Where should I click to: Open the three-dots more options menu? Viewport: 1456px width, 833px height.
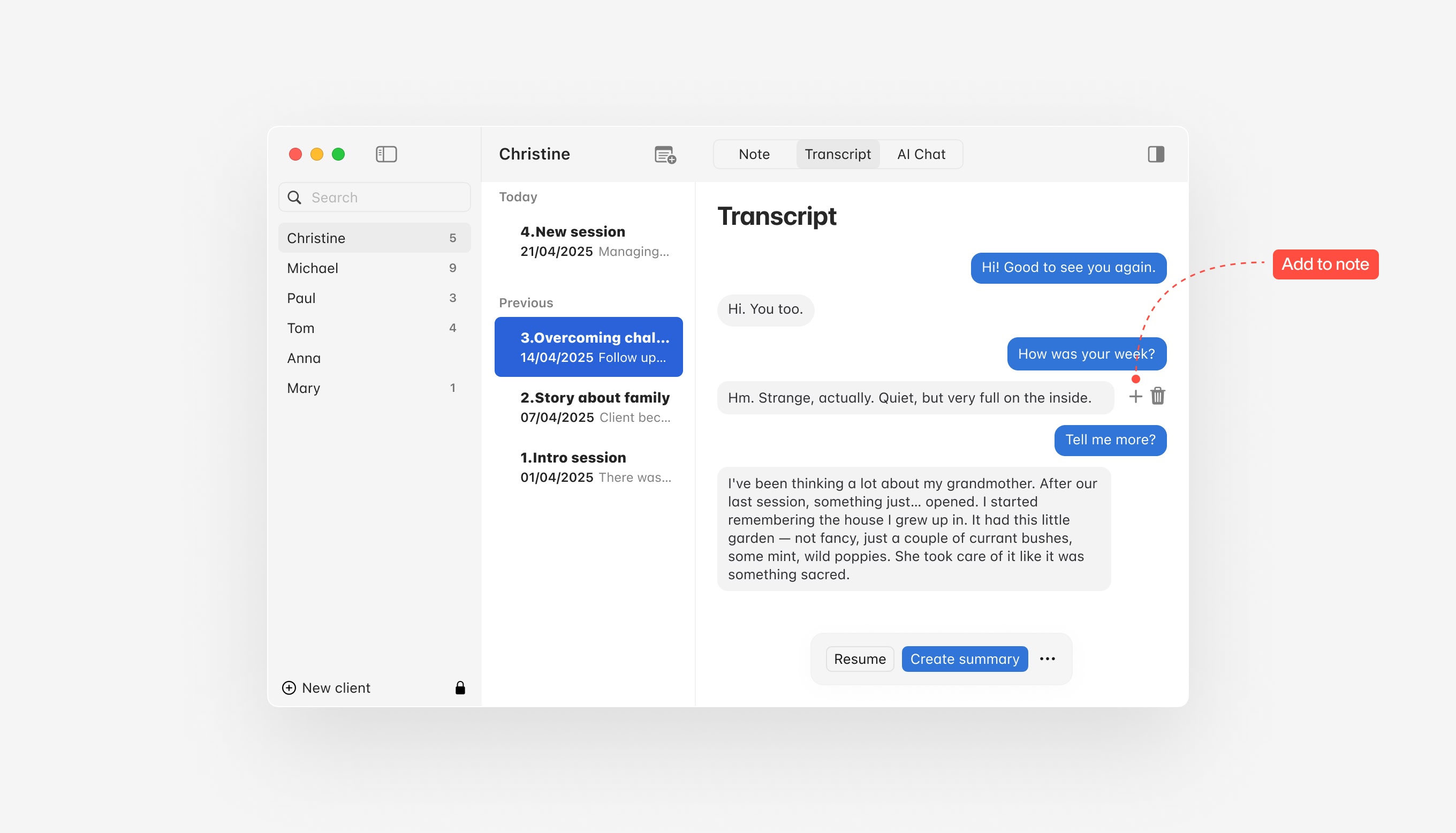1047,659
